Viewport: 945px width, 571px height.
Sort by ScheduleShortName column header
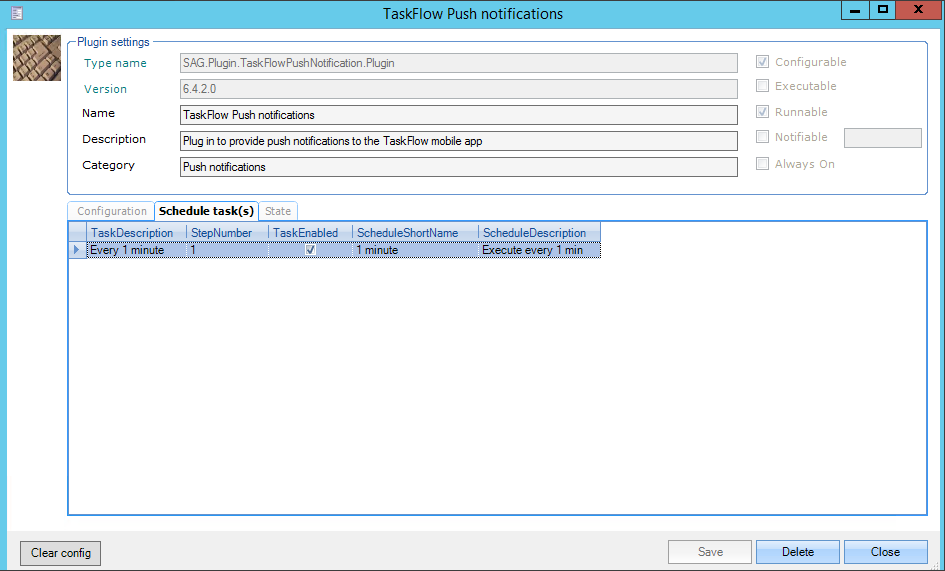(415, 233)
